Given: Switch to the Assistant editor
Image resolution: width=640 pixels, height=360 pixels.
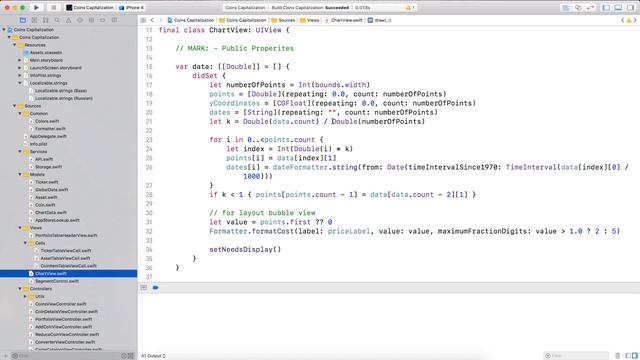Looking at the screenshot, I should pyautogui.click(x=578, y=7).
